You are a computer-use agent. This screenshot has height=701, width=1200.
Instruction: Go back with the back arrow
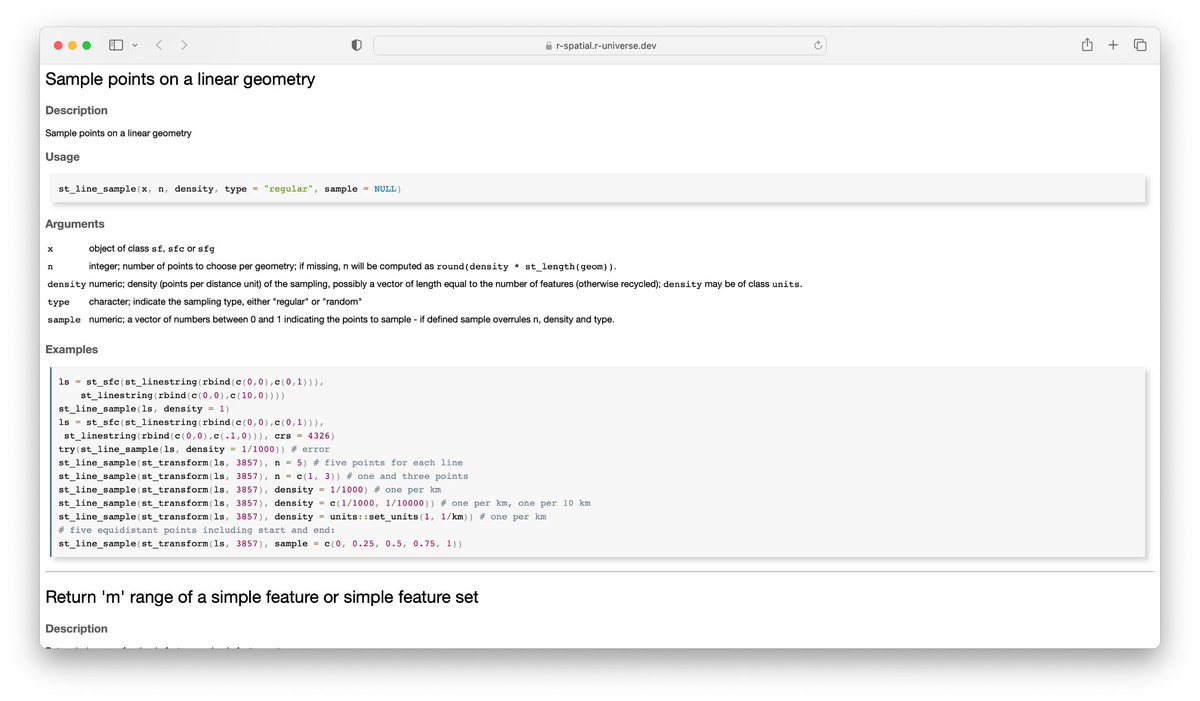(x=158, y=45)
